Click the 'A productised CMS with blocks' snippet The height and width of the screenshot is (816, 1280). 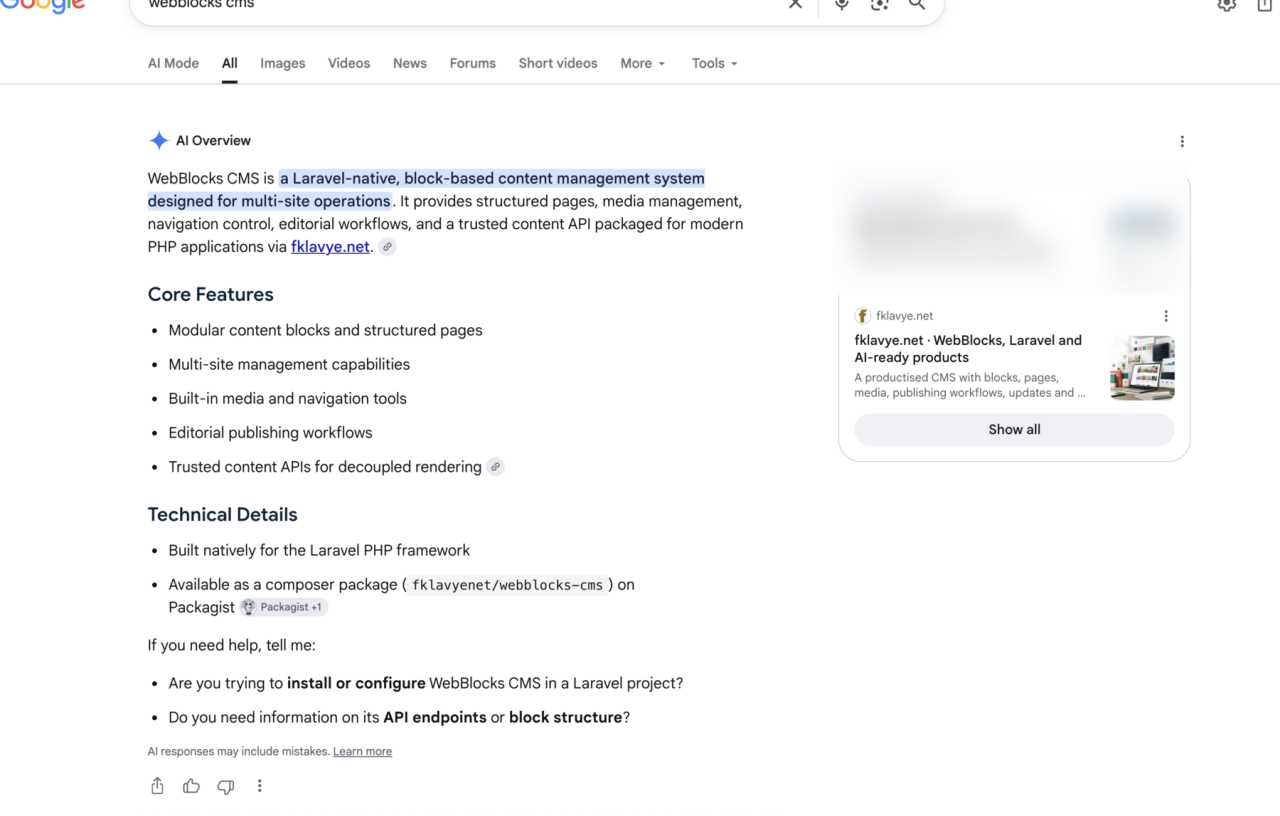[x=970, y=386]
